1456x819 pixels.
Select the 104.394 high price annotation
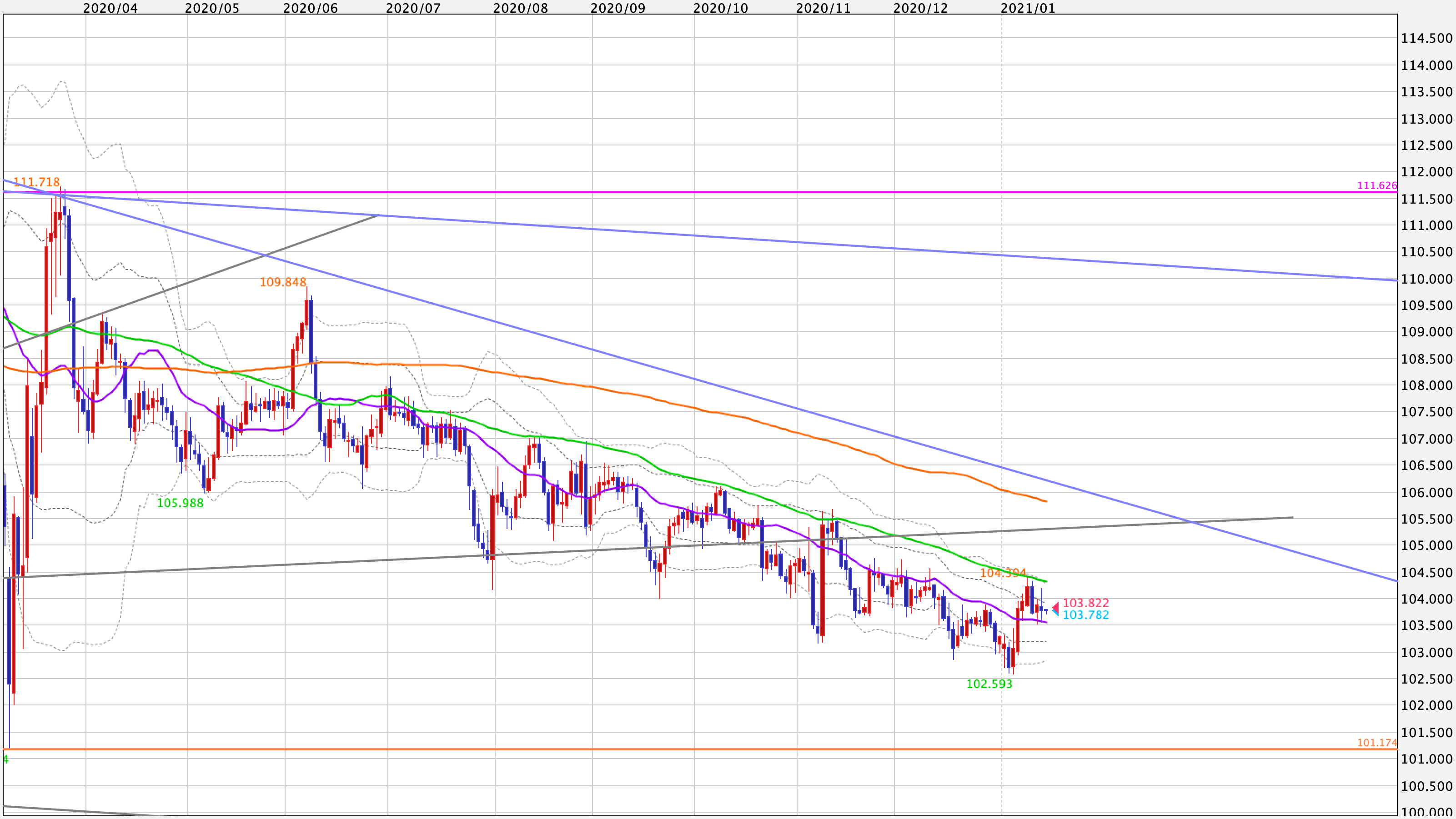tap(1003, 573)
